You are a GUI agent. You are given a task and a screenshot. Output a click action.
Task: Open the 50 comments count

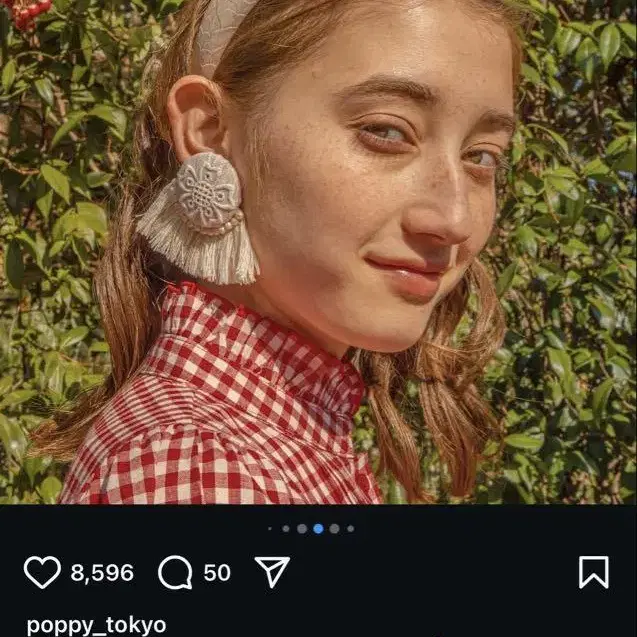click(217, 573)
